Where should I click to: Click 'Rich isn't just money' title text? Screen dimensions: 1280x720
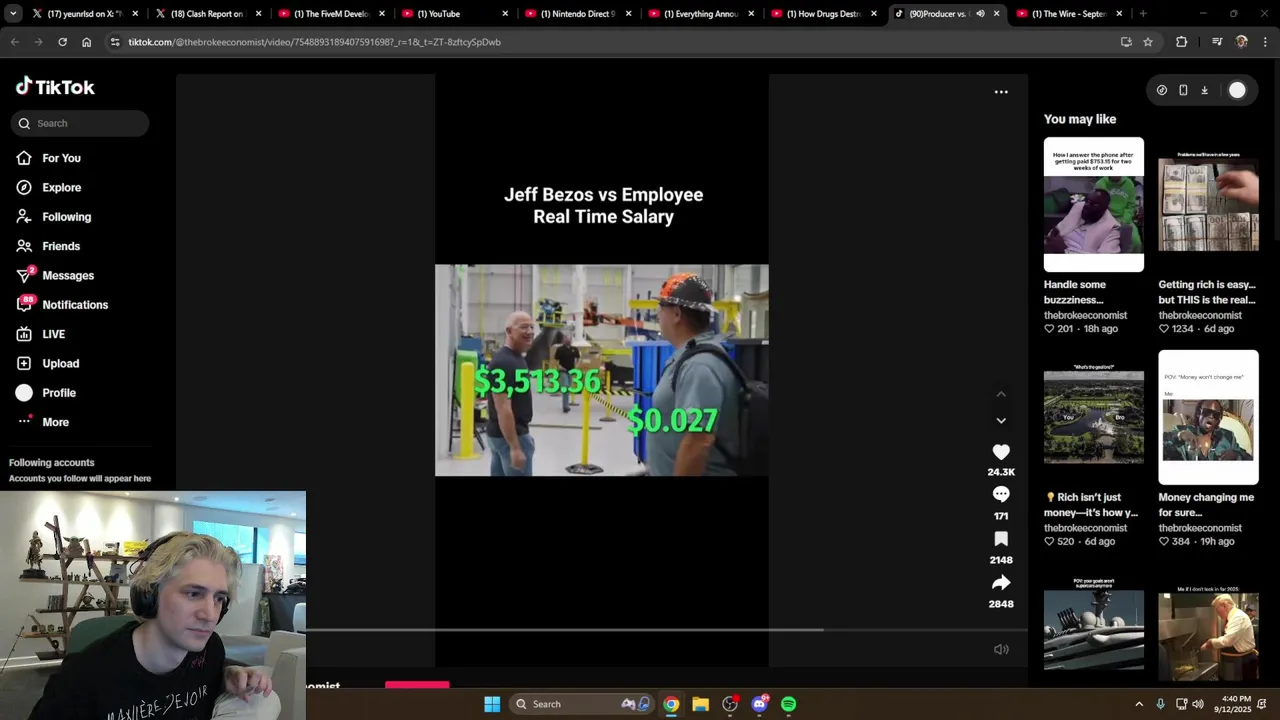(x=1092, y=505)
